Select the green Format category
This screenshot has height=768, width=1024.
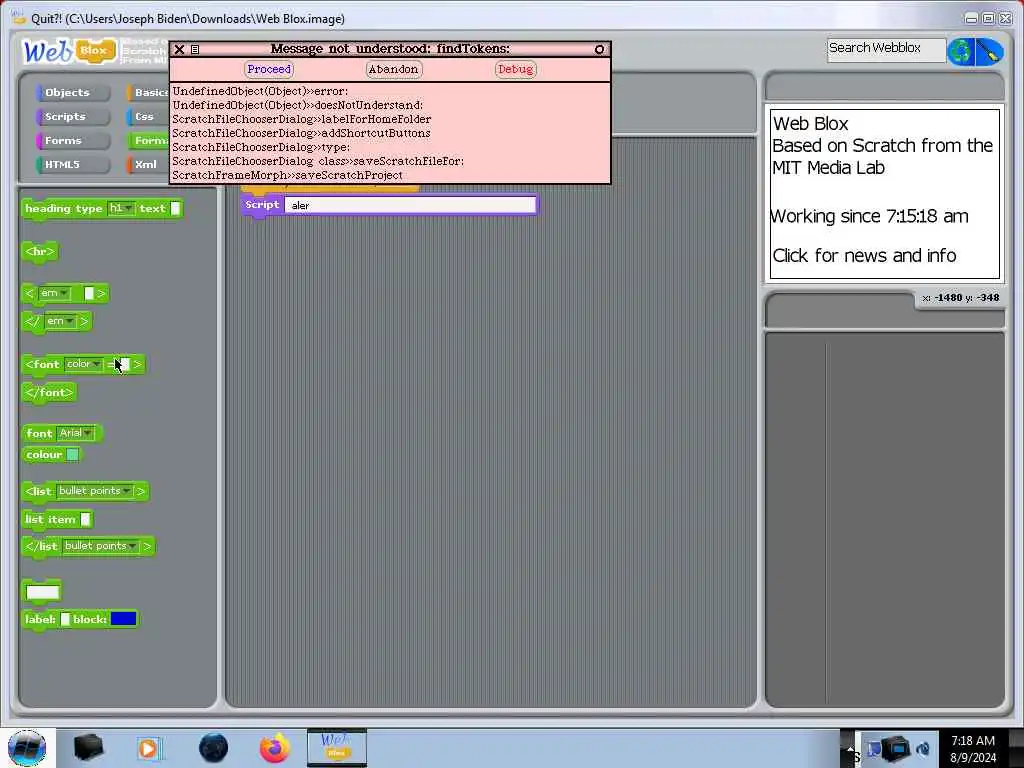pyautogui.click(x=148, y=140)
